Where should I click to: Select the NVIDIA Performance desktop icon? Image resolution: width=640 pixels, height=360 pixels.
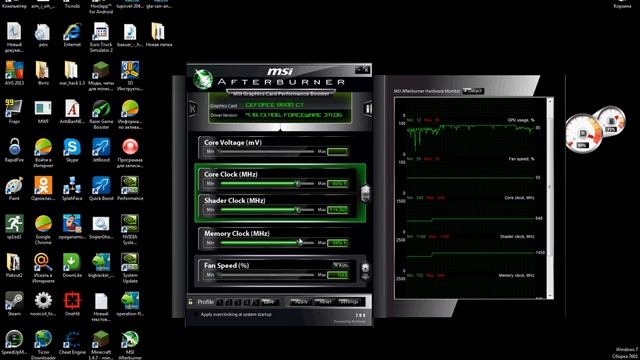(x=130, y=189)
